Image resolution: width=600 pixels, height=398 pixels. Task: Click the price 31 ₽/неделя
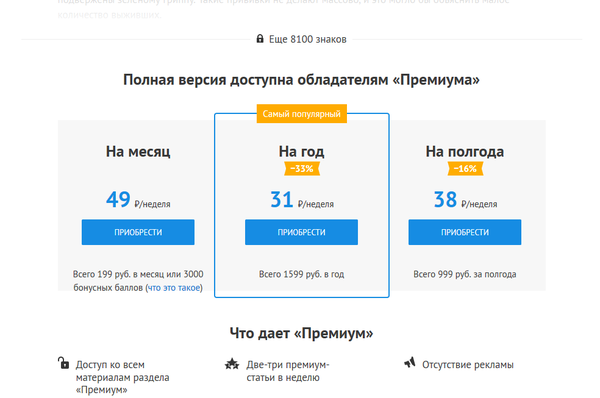tap(302, 200)
